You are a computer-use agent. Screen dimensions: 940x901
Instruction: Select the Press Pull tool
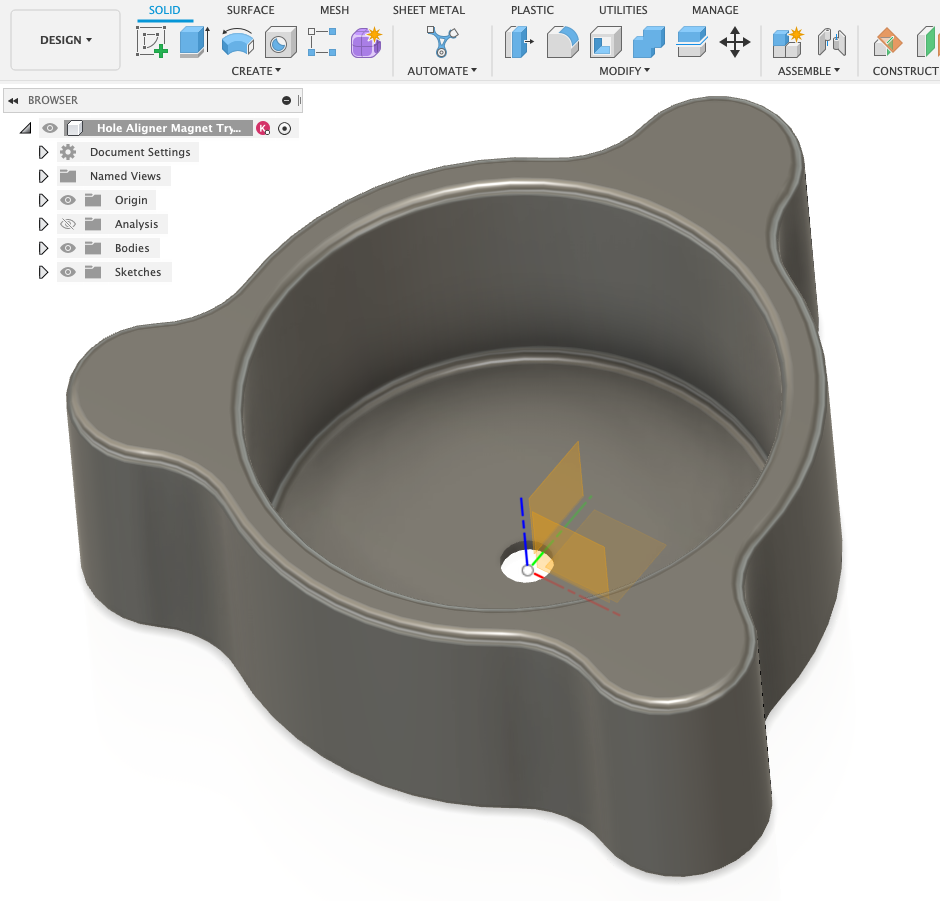tap(519, 42)
